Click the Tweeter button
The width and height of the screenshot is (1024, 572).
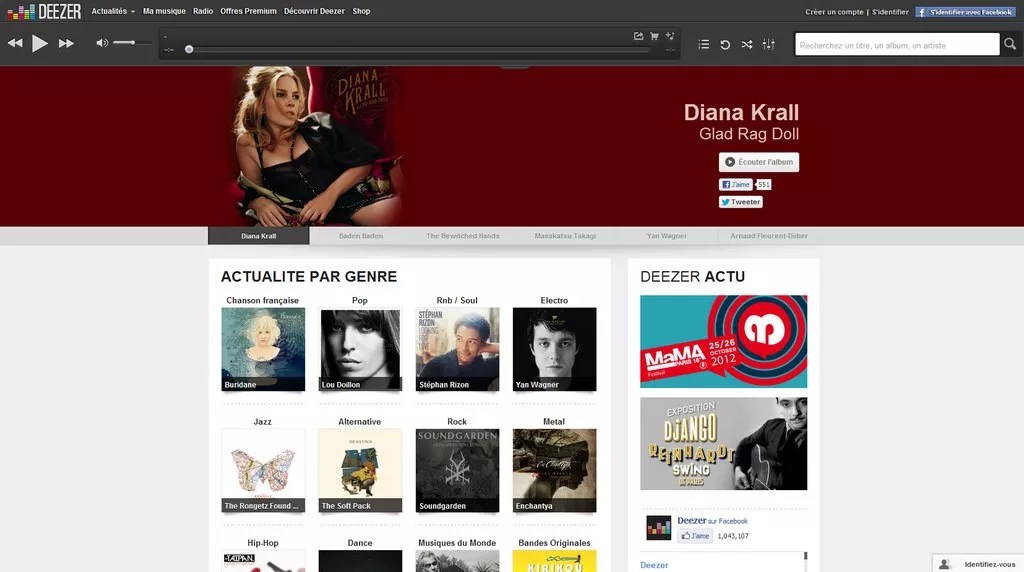tap(741, 202)
